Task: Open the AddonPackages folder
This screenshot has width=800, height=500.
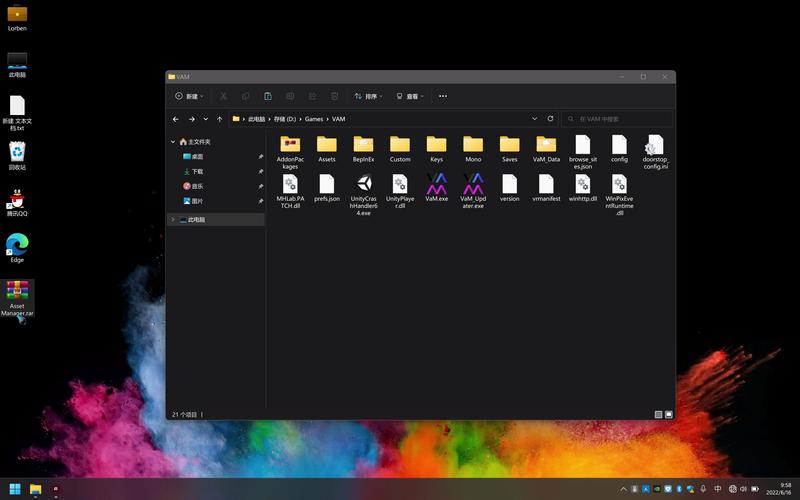Action: tap(290, 145)
